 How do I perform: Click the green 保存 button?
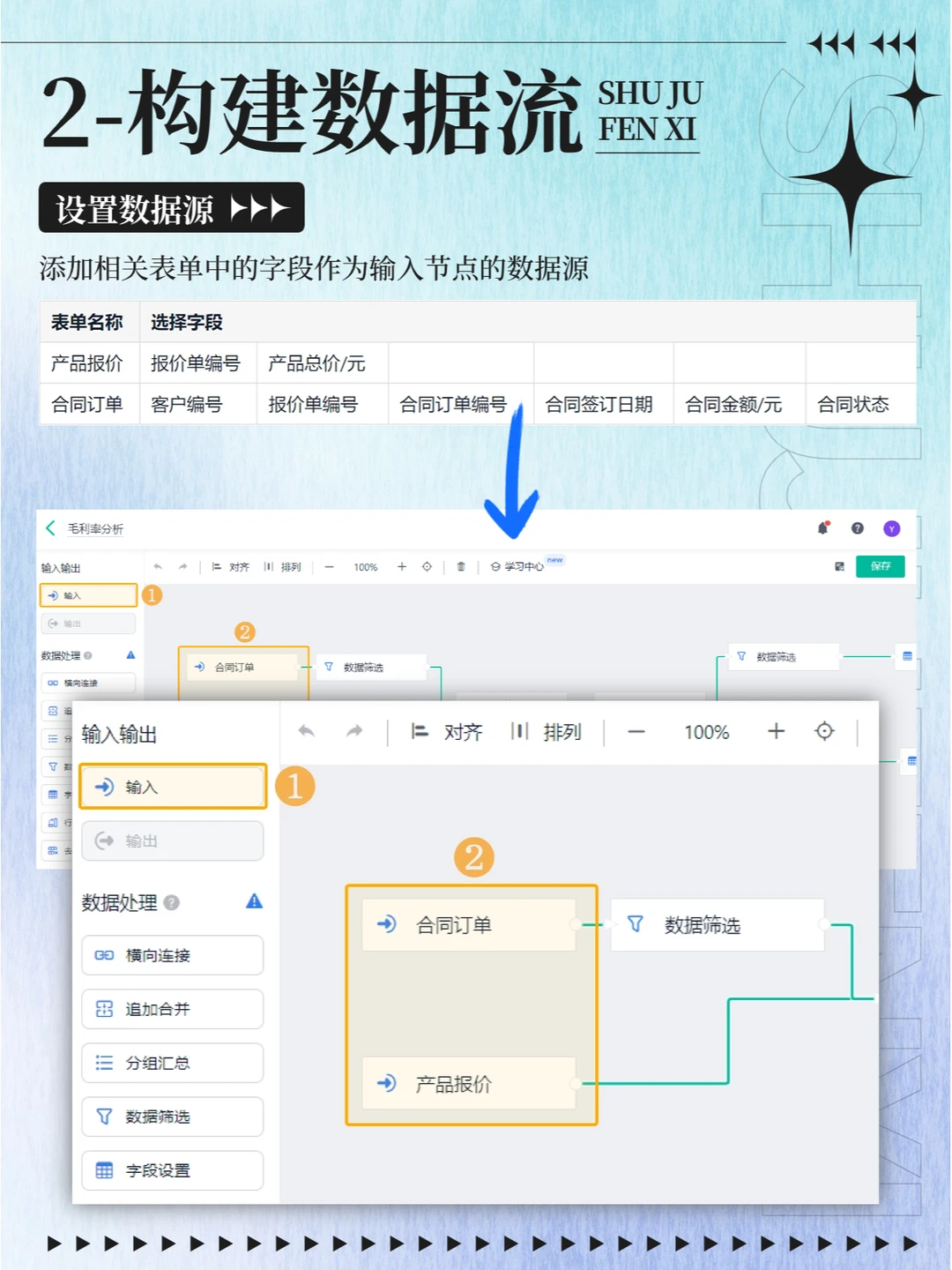click(x=881, y=566)
